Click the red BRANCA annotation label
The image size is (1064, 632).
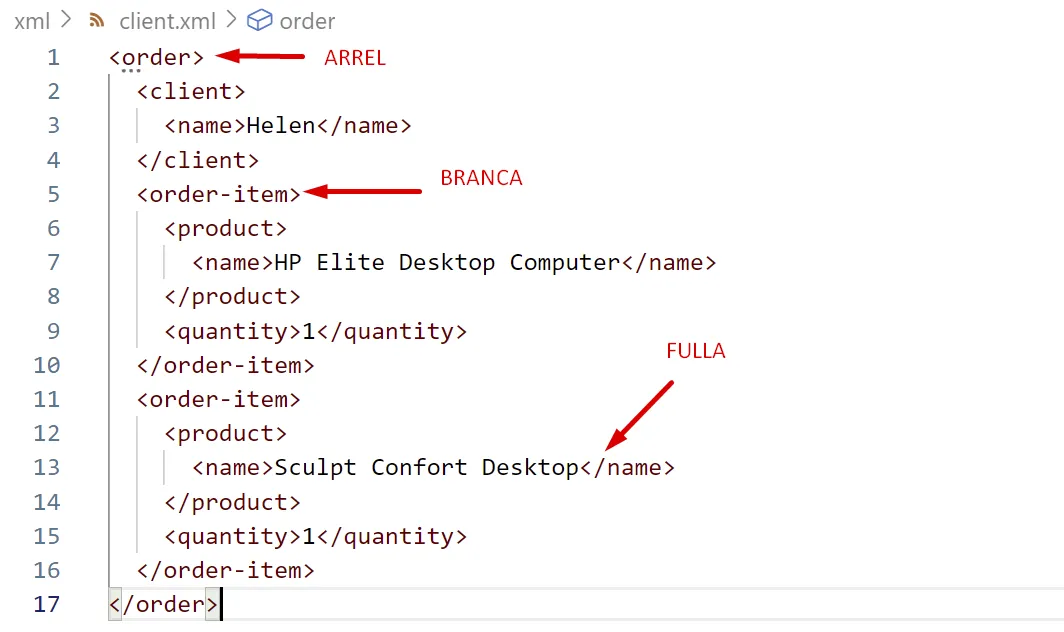tap(481, 178)
